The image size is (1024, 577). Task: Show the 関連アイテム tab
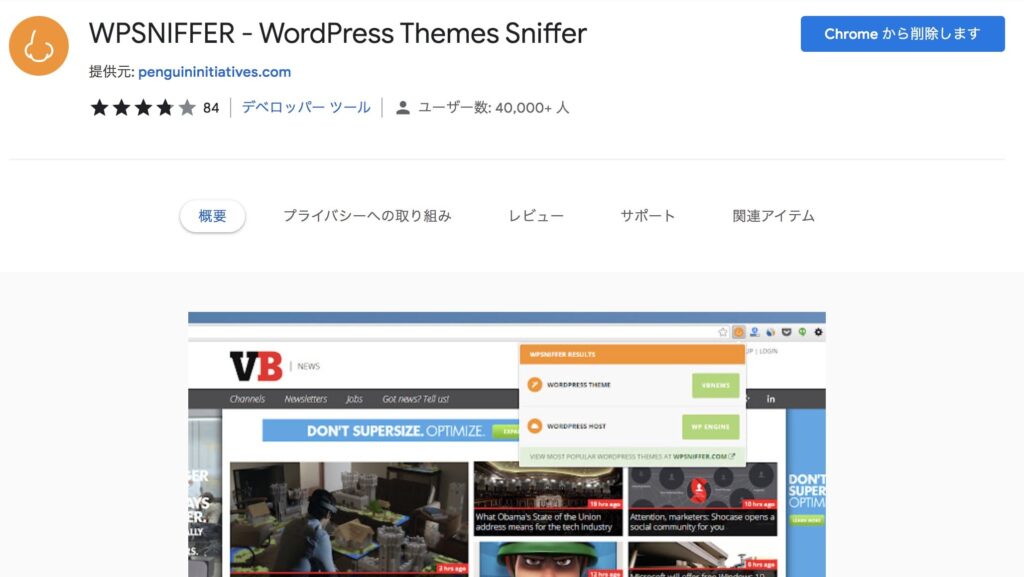pos(773,216)
